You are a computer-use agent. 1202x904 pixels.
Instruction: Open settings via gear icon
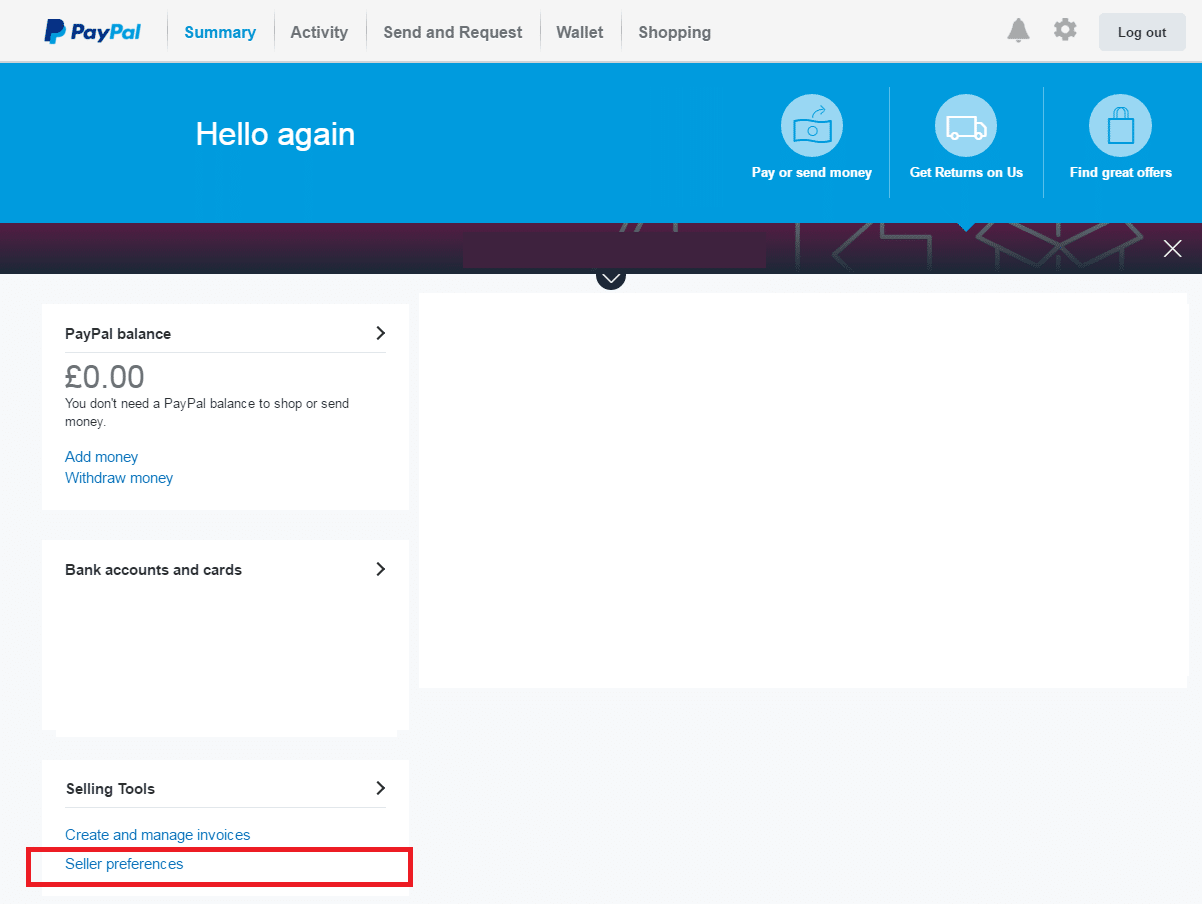[1065, 30]
